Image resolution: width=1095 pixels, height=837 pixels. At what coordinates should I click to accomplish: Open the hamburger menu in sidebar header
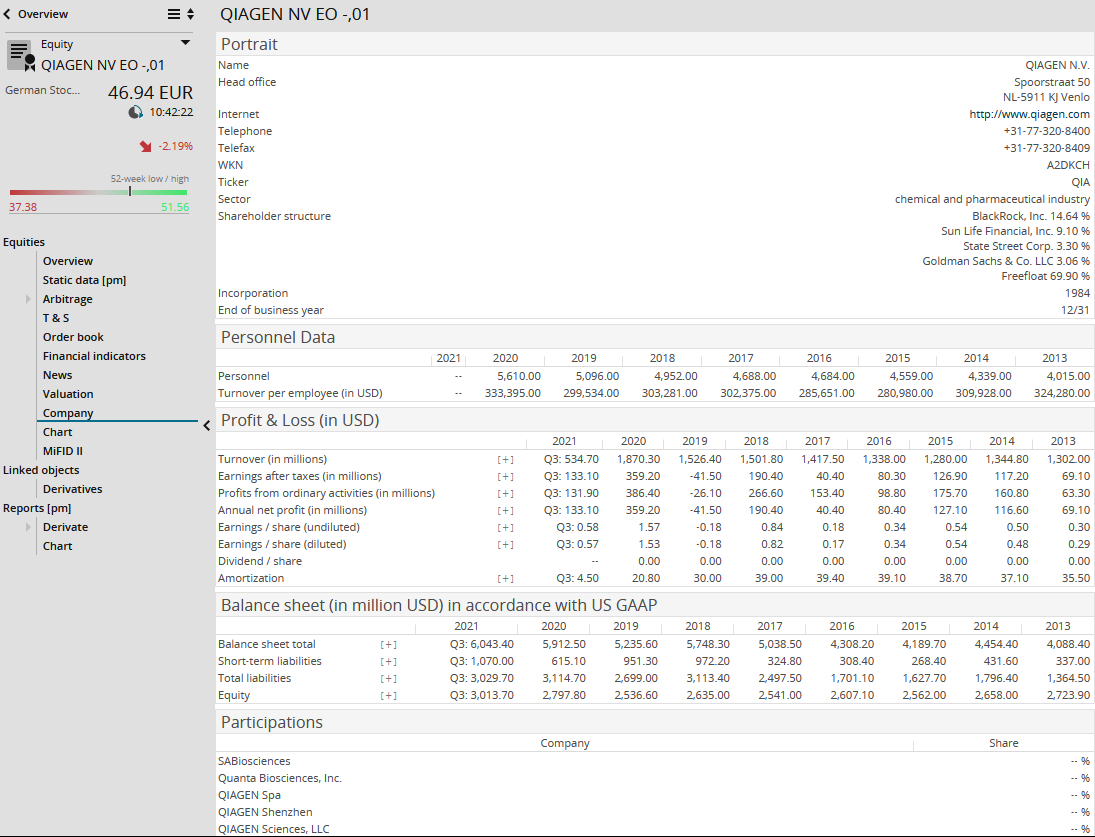coord(174,14)
